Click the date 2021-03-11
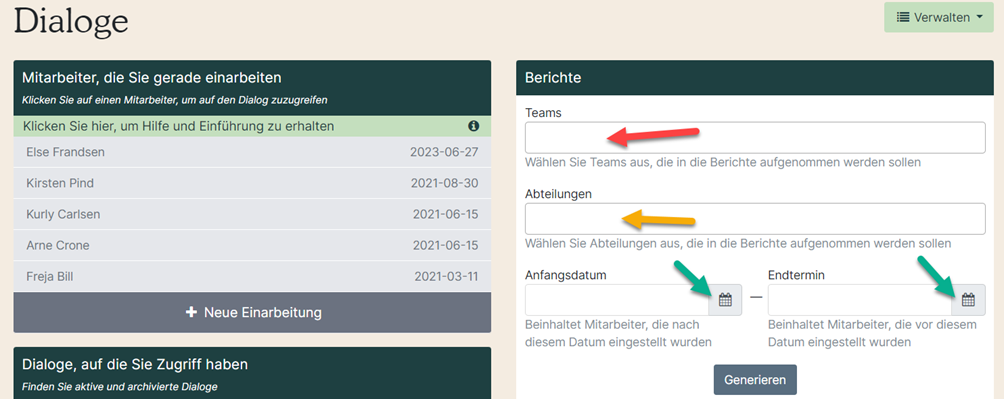The image size is (1004, 399). [446, 277]
